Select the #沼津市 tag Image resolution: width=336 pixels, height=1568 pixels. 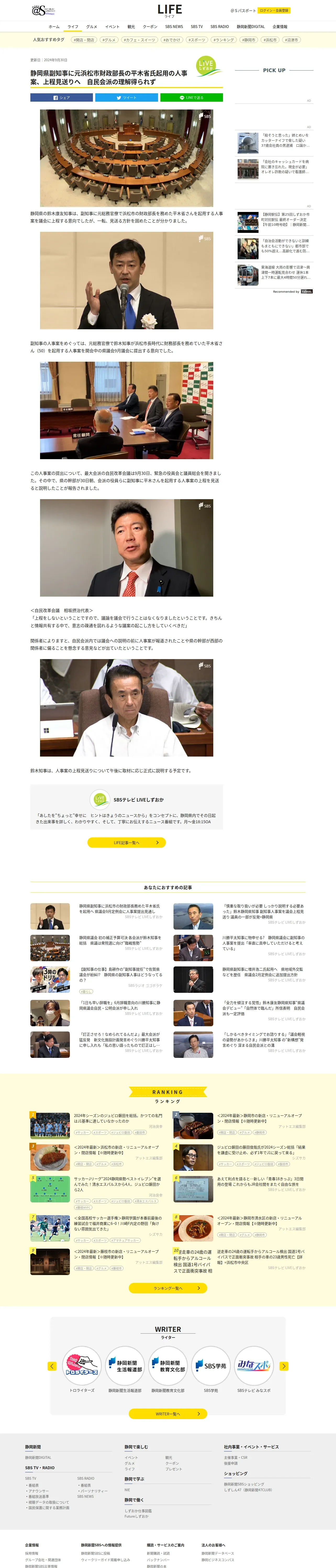point(291,39)
